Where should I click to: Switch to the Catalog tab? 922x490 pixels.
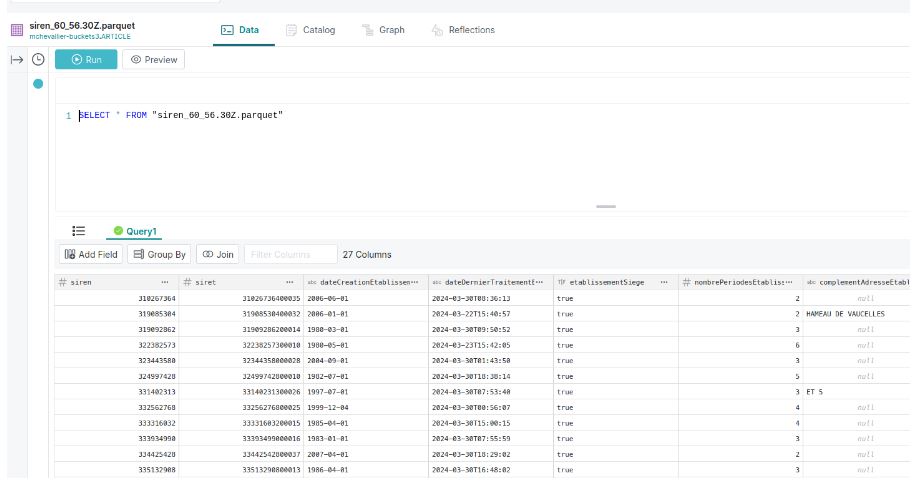coord(311,30)
